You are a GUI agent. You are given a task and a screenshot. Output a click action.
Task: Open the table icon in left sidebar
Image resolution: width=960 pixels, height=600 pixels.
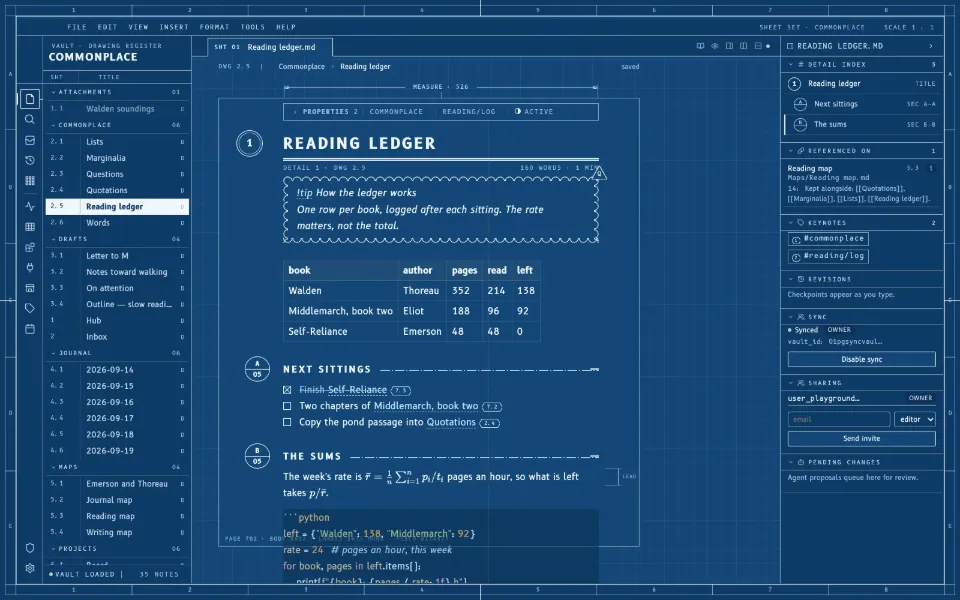pos(29,227)
